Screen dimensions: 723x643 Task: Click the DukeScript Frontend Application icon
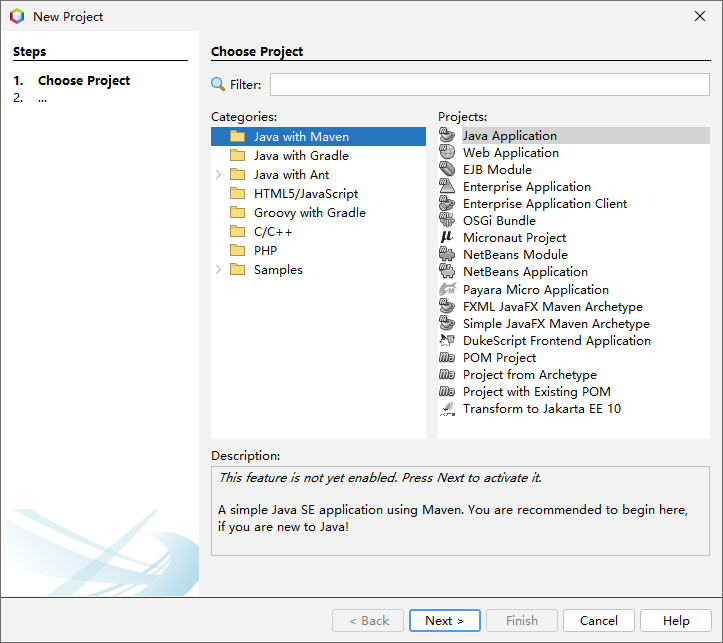[x=447, y=341]
